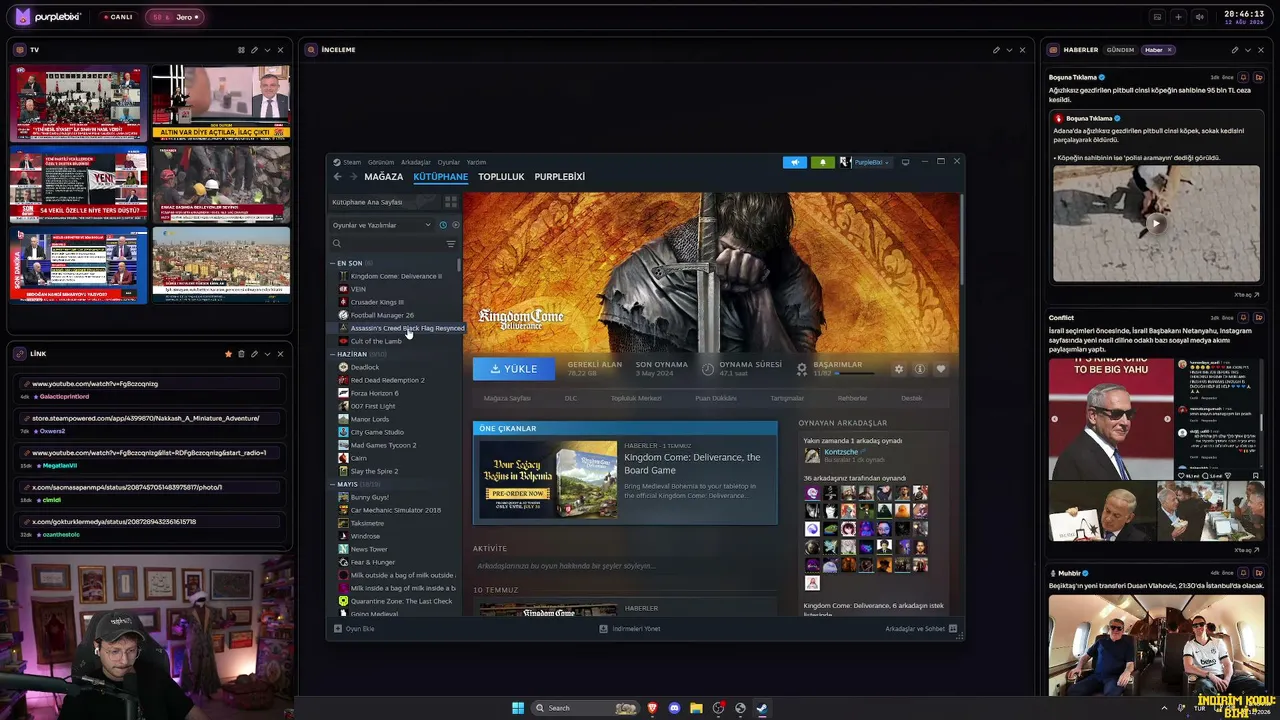Show game info icon
Viewport: 1280px width, 720px height.
919,369
